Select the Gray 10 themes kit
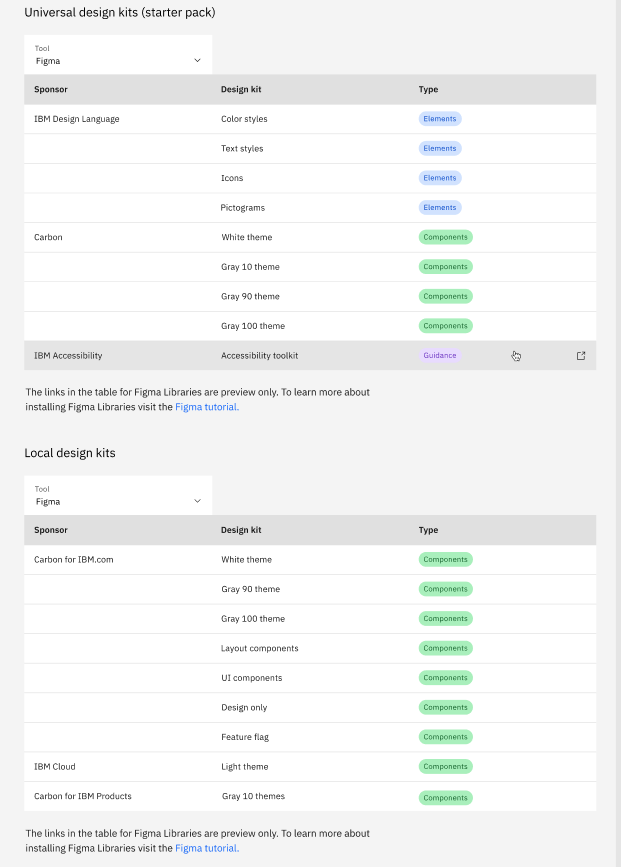The image size is (621, 867). click(253, 797)
